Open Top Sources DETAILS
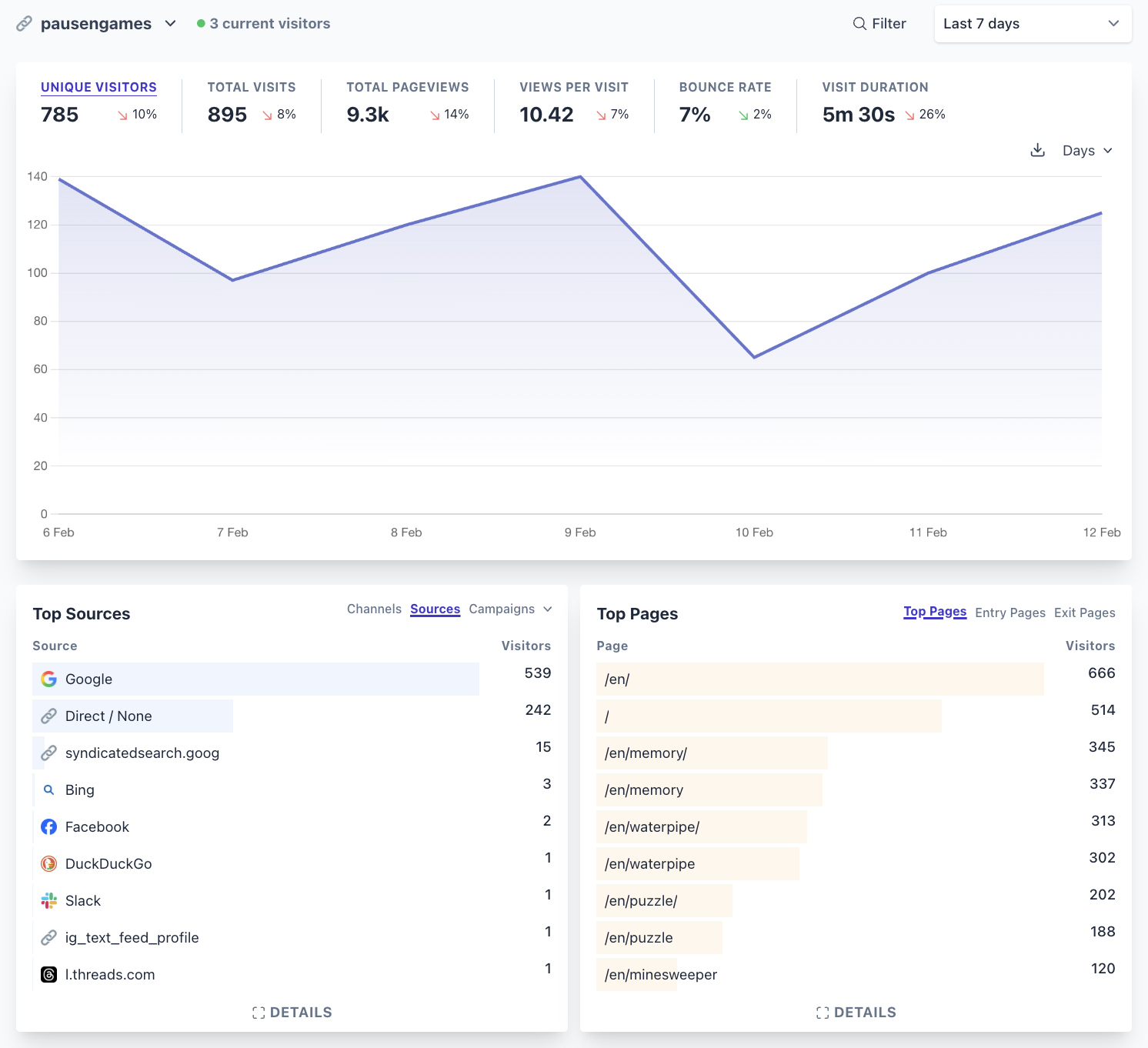This screenshot has width=1148, height=1048. coord(292,1013)
